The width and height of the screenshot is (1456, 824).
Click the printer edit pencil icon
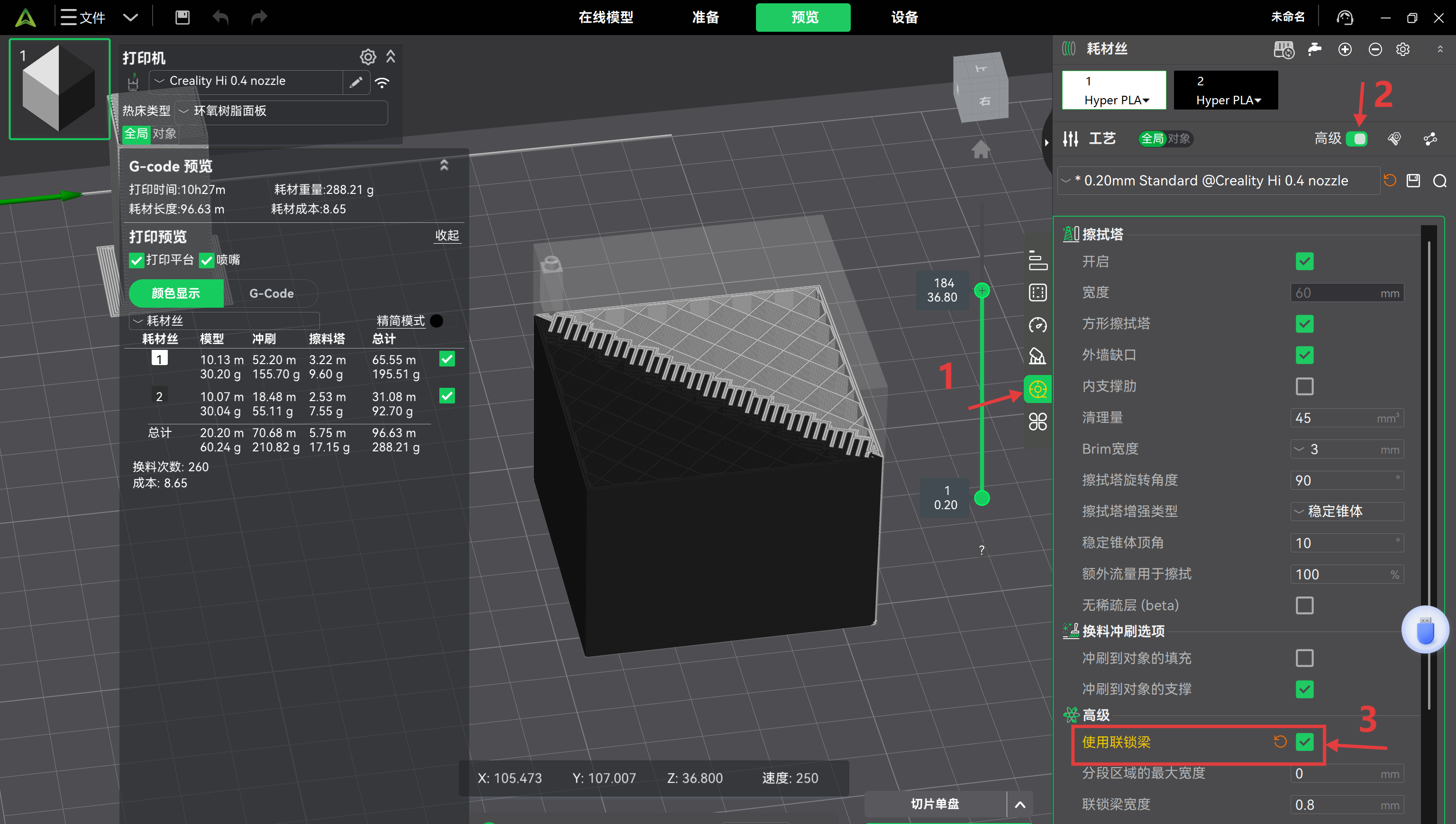(356, 82)
